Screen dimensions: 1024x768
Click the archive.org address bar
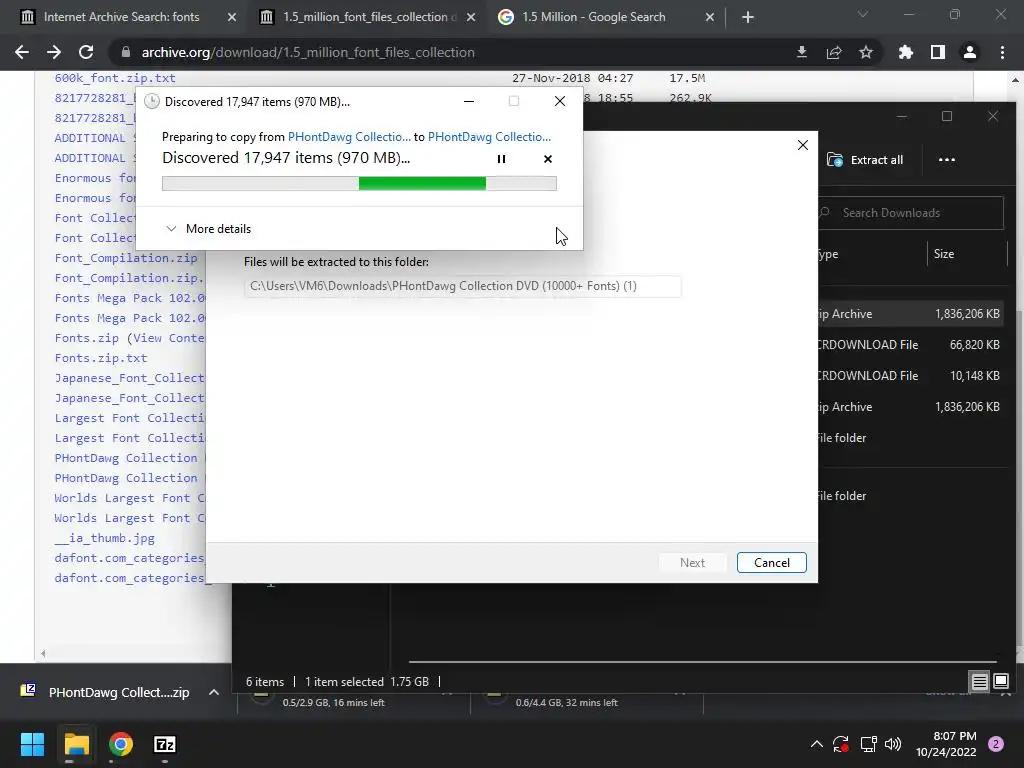point(451,52)
